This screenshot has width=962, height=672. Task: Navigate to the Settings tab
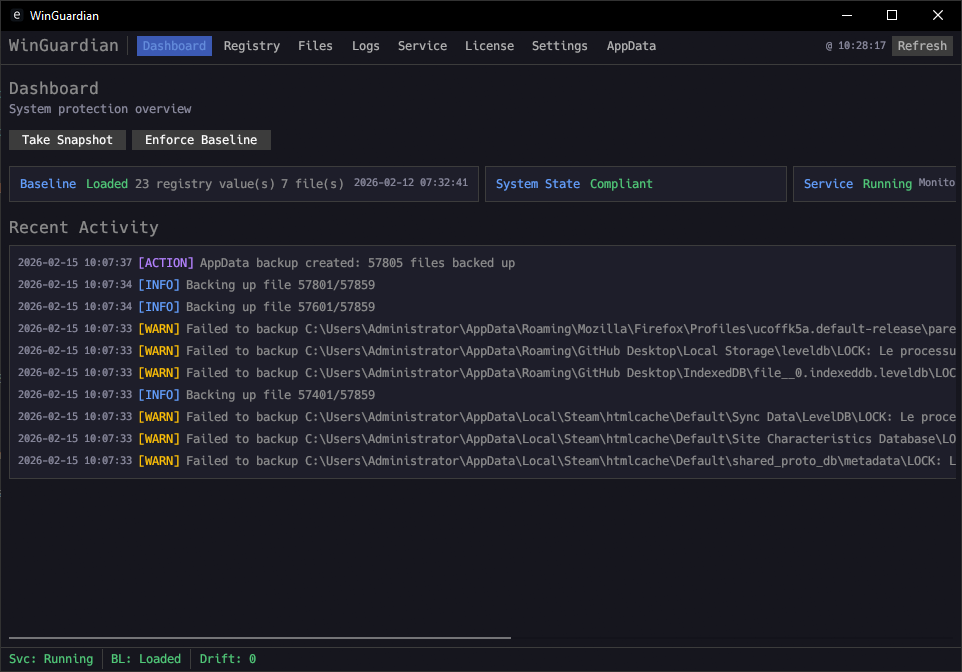point(559,46)
